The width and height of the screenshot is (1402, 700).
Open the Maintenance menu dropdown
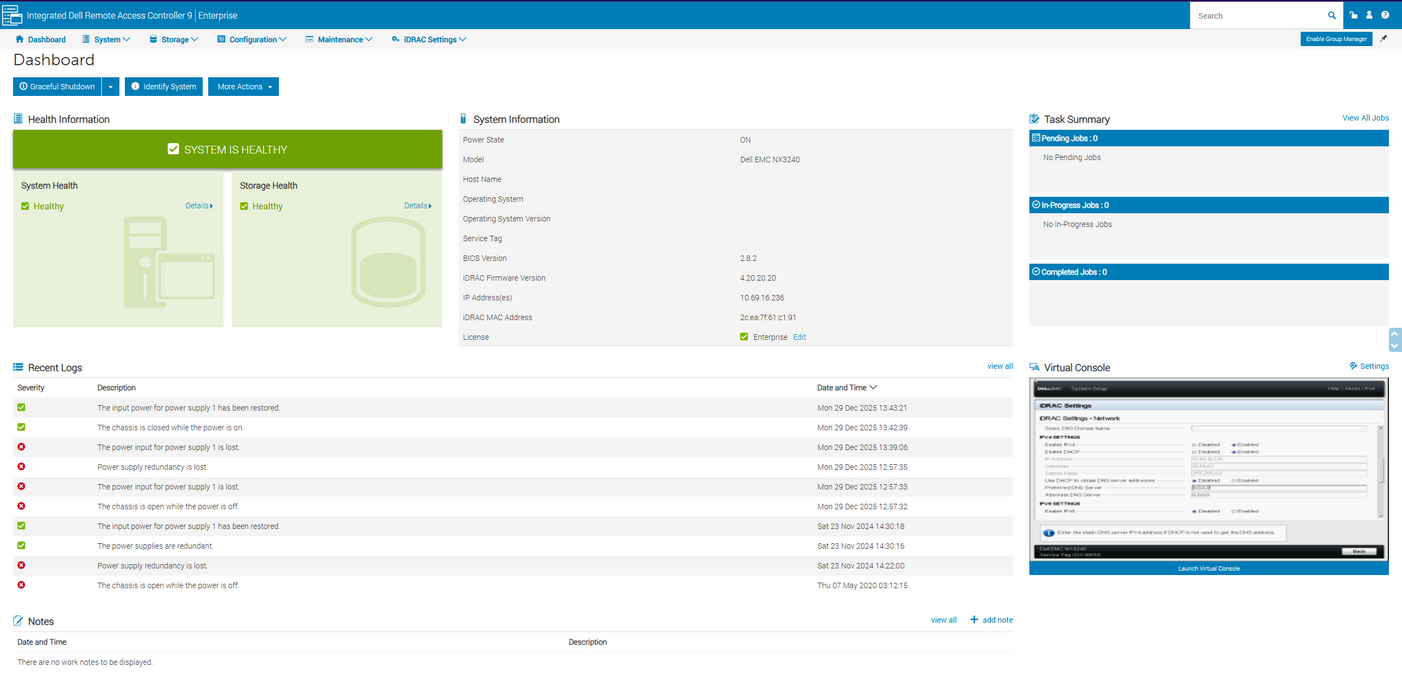(339, 39)
